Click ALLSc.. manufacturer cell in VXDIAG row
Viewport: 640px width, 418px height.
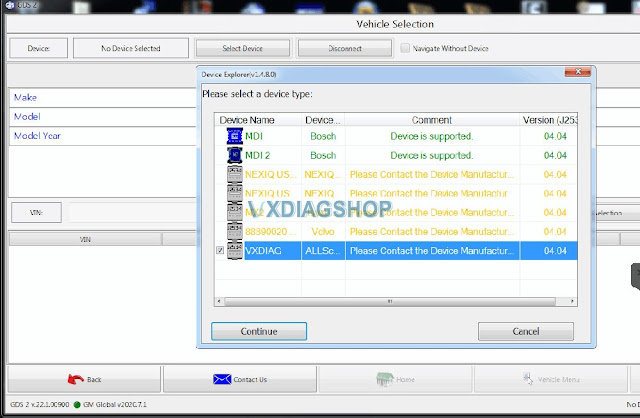323,251
